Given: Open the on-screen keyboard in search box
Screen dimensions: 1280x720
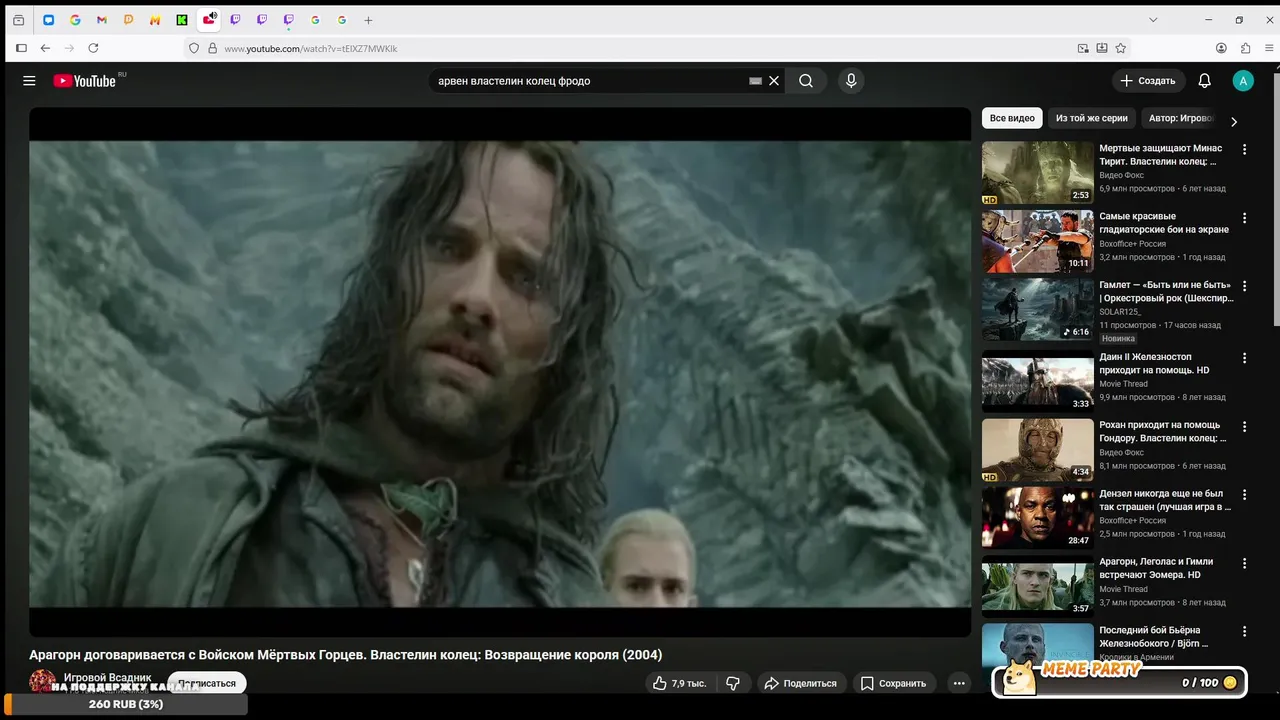Looking at the screenshot, I should 756,81.
